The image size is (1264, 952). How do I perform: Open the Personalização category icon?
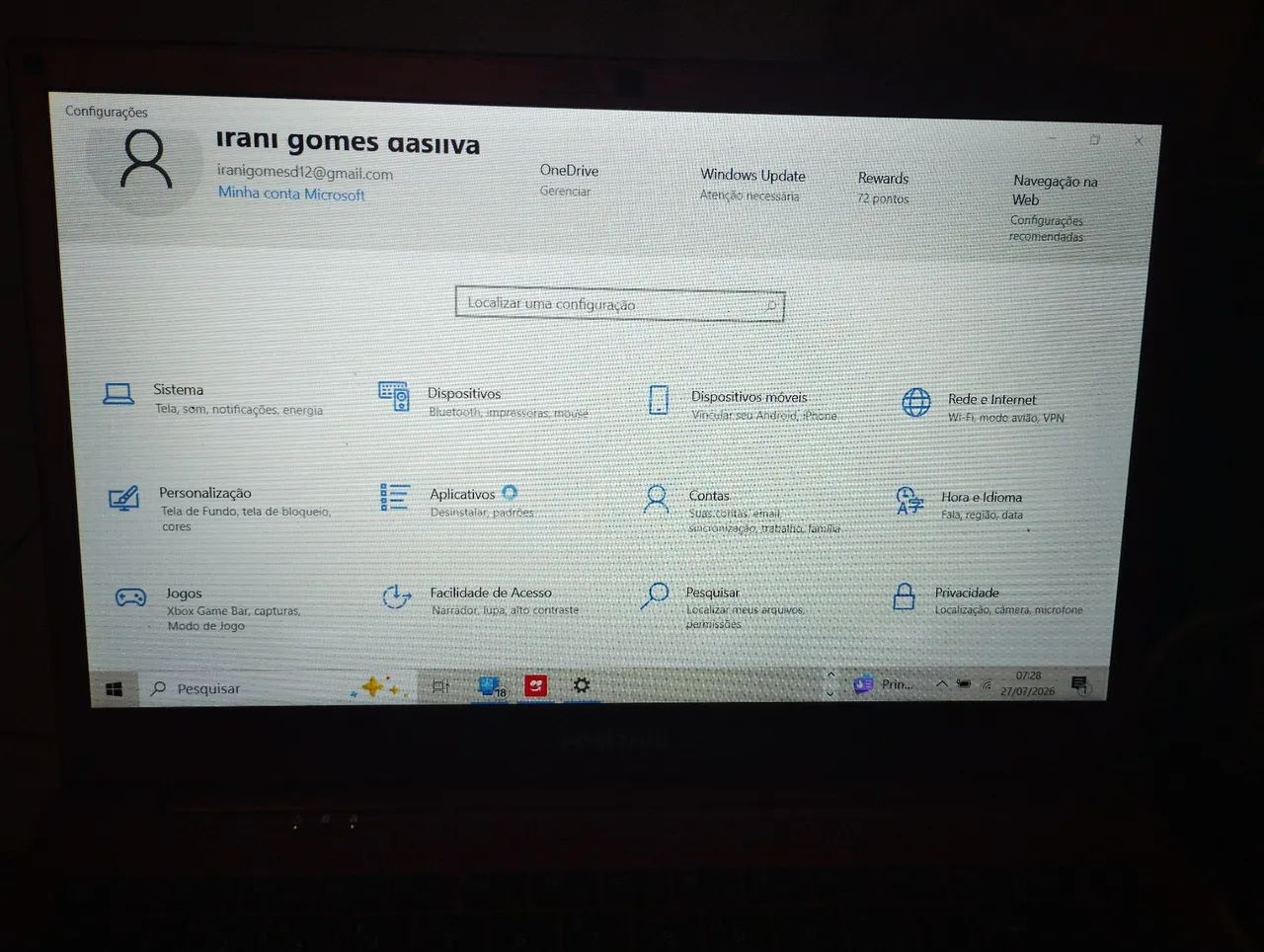point(123,498)
